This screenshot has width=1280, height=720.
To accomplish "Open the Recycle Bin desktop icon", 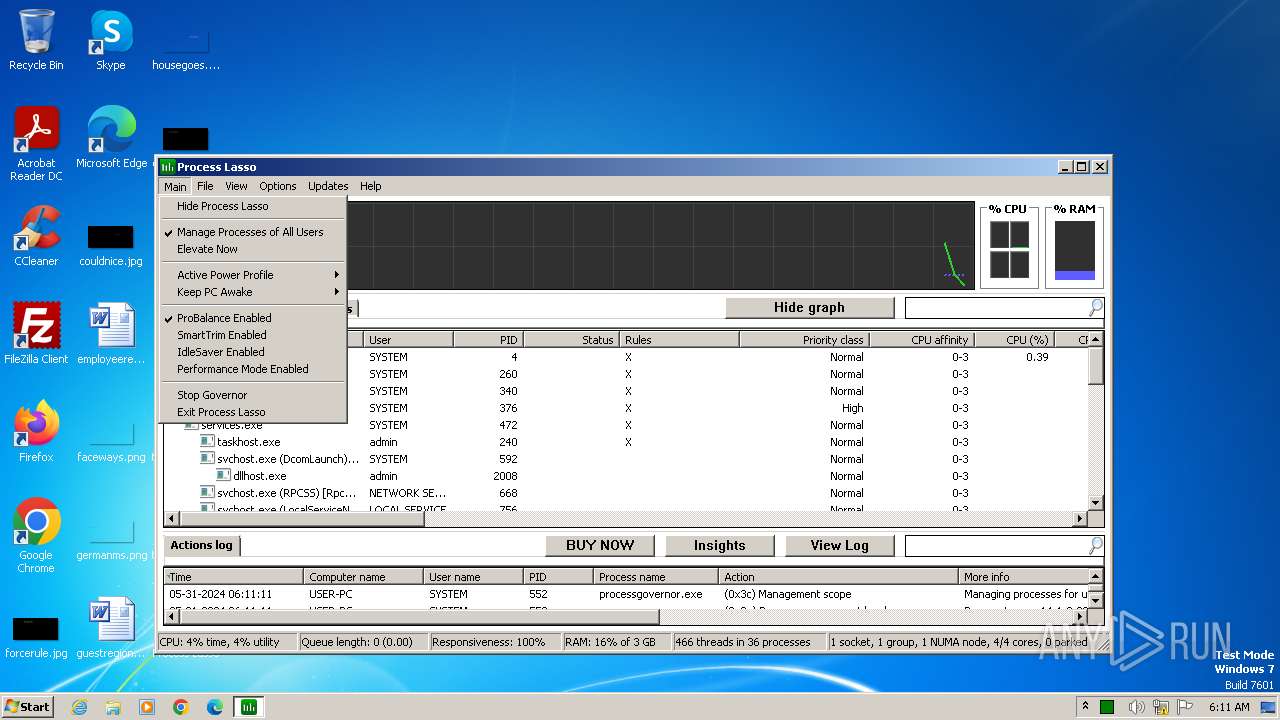I will 36,40.
